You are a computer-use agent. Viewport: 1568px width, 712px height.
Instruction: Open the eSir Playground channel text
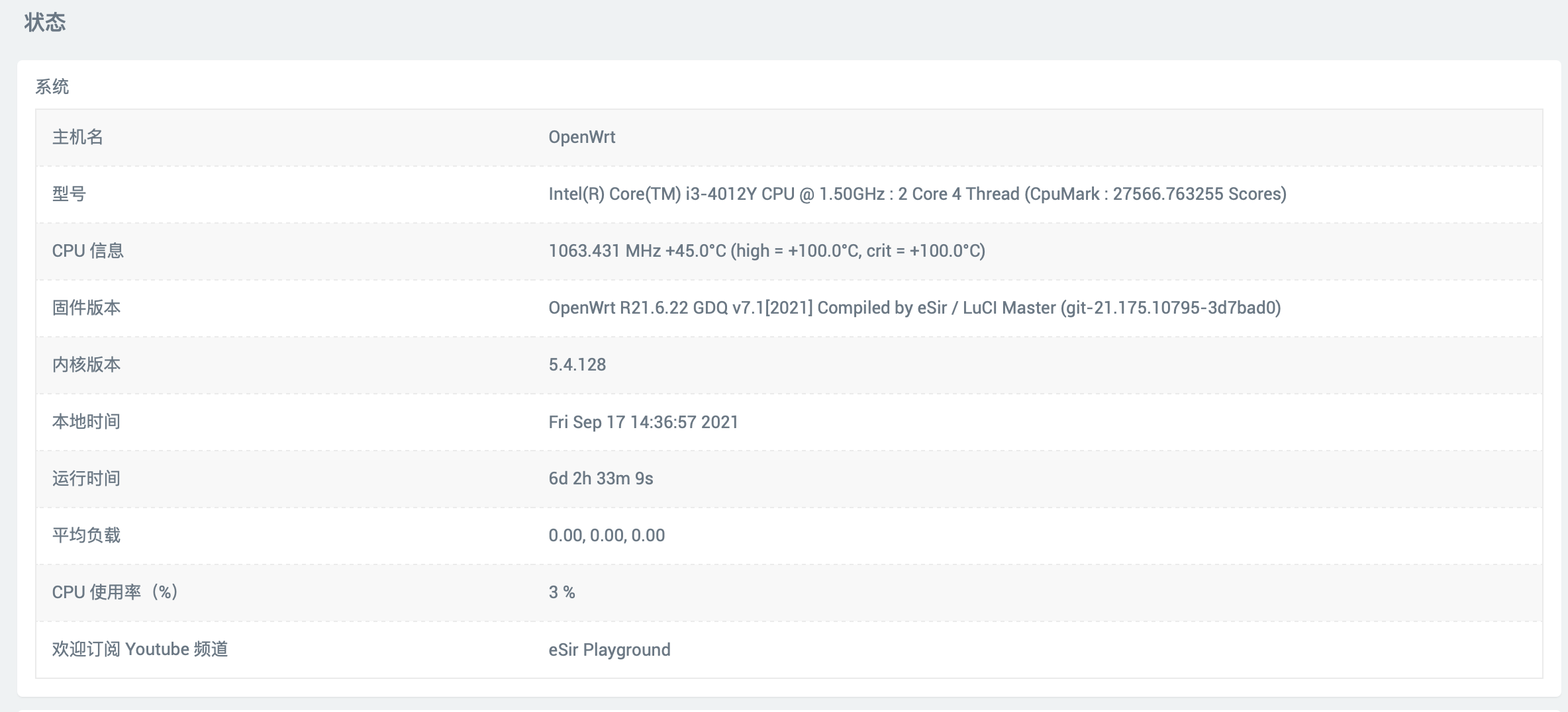click(610, 650)
